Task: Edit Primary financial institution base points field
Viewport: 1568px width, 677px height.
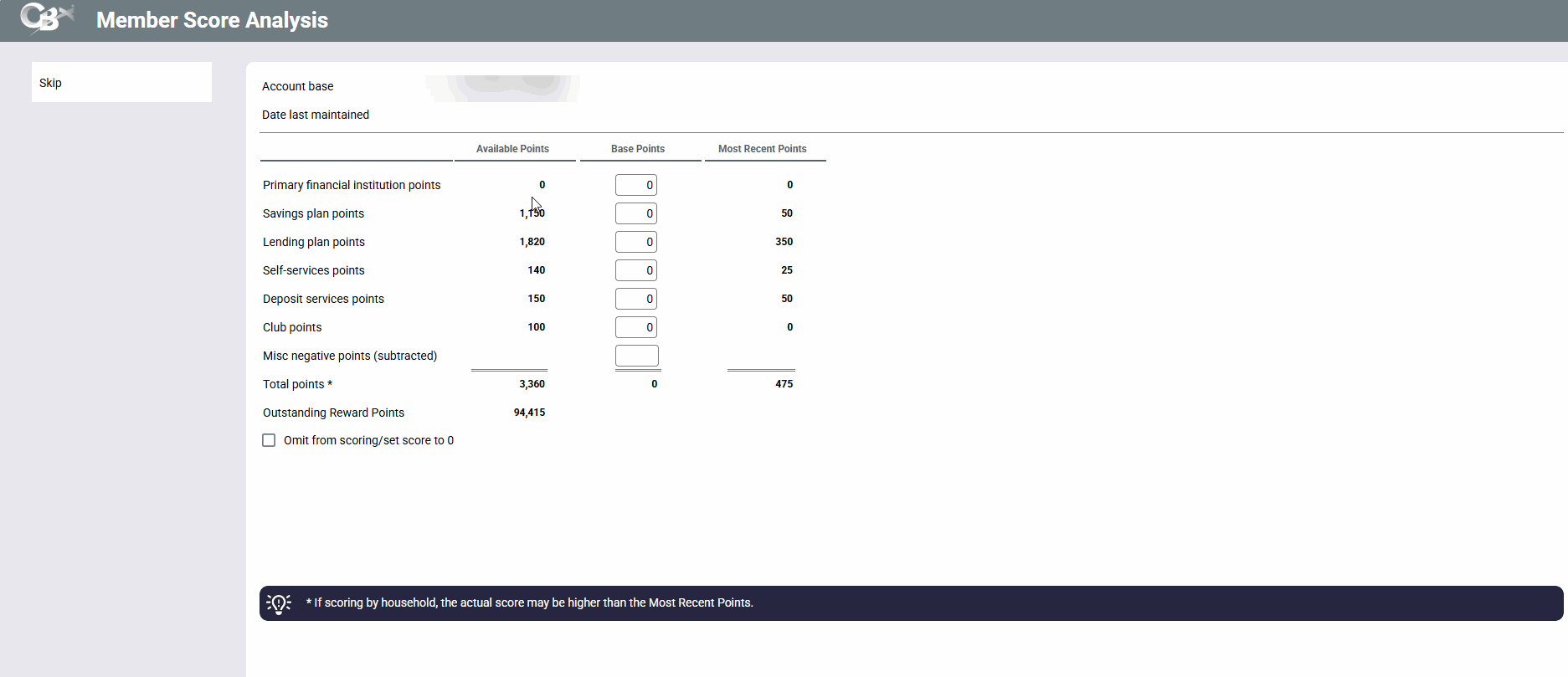Action: (x=635, y=185)
